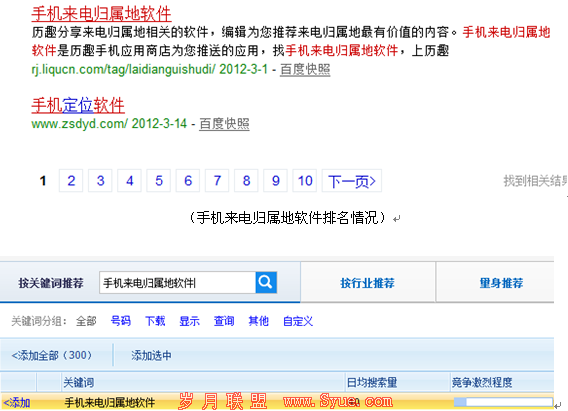The image size is (568, 411).
Task: Click the 添加选中 button
Action: [151, 355]
